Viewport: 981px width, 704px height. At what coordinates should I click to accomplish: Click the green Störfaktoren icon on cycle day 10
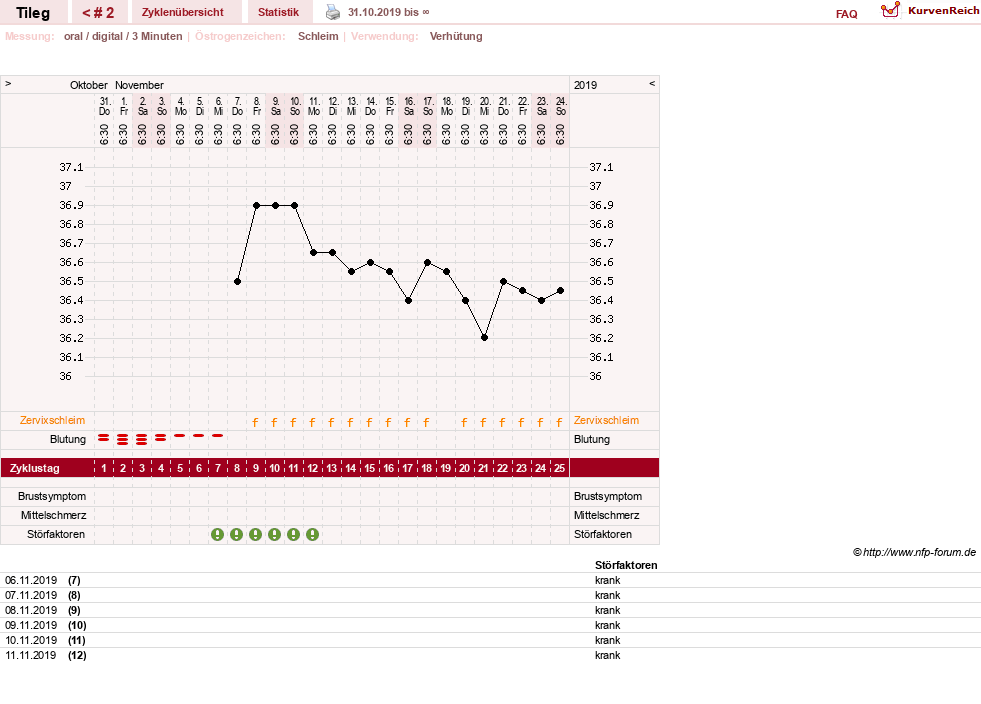[275, 534]
